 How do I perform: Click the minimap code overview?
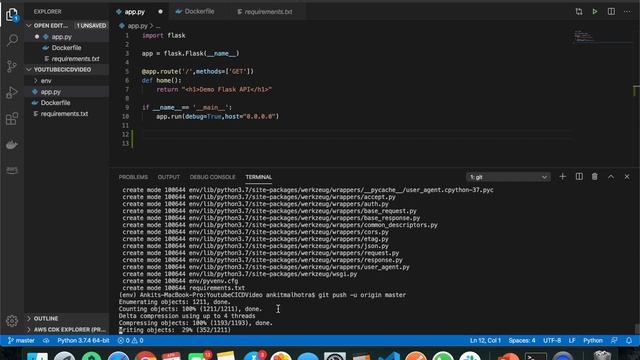click(x=584, y=37)
